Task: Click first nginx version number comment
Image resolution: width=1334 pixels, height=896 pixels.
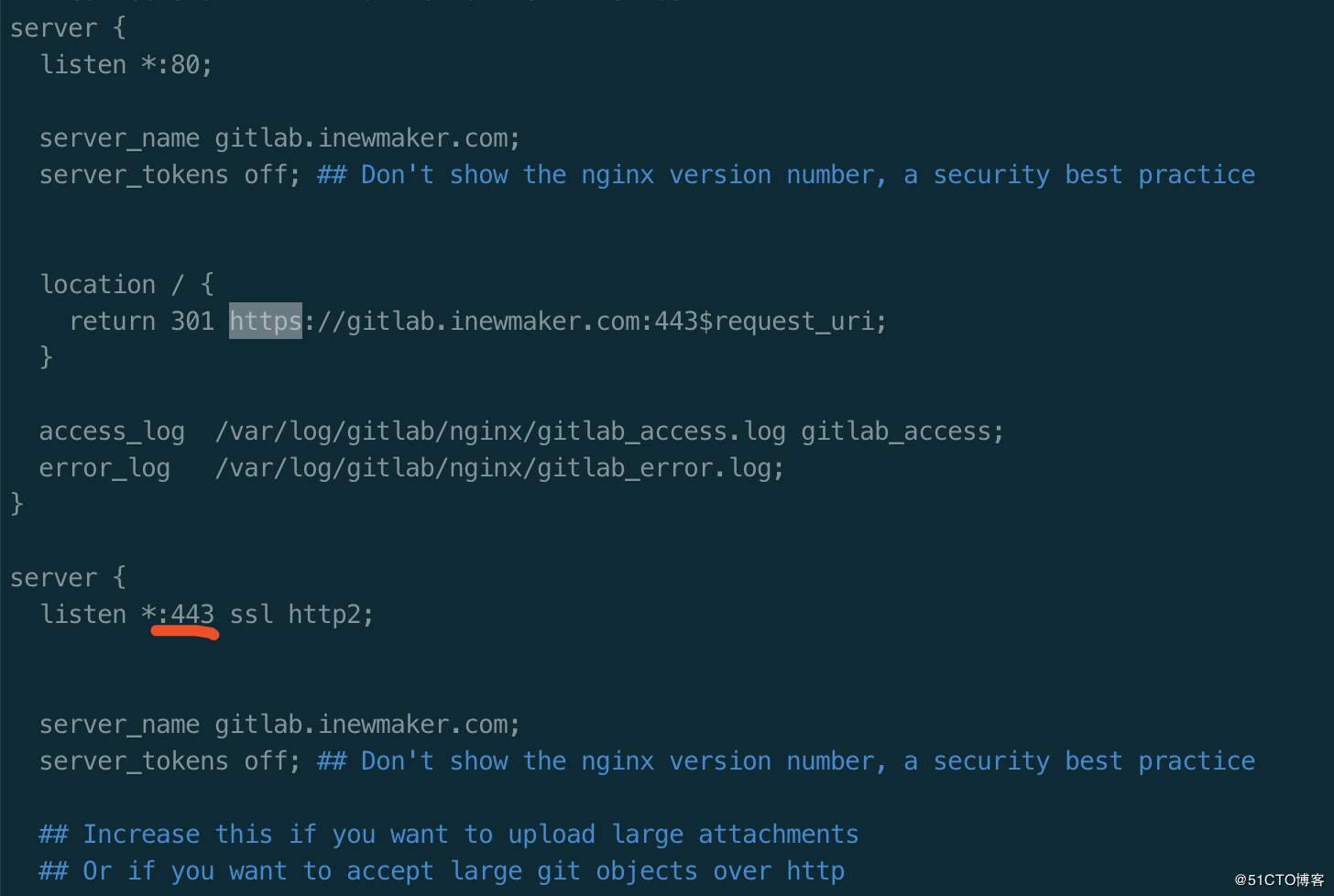Action: tap(786, 175)
